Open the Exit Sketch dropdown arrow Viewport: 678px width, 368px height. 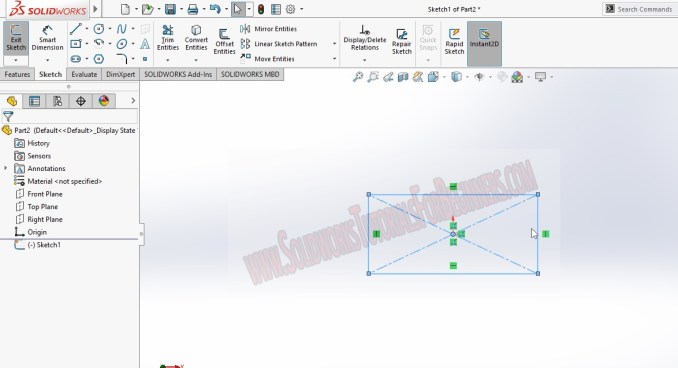(16, 60)
